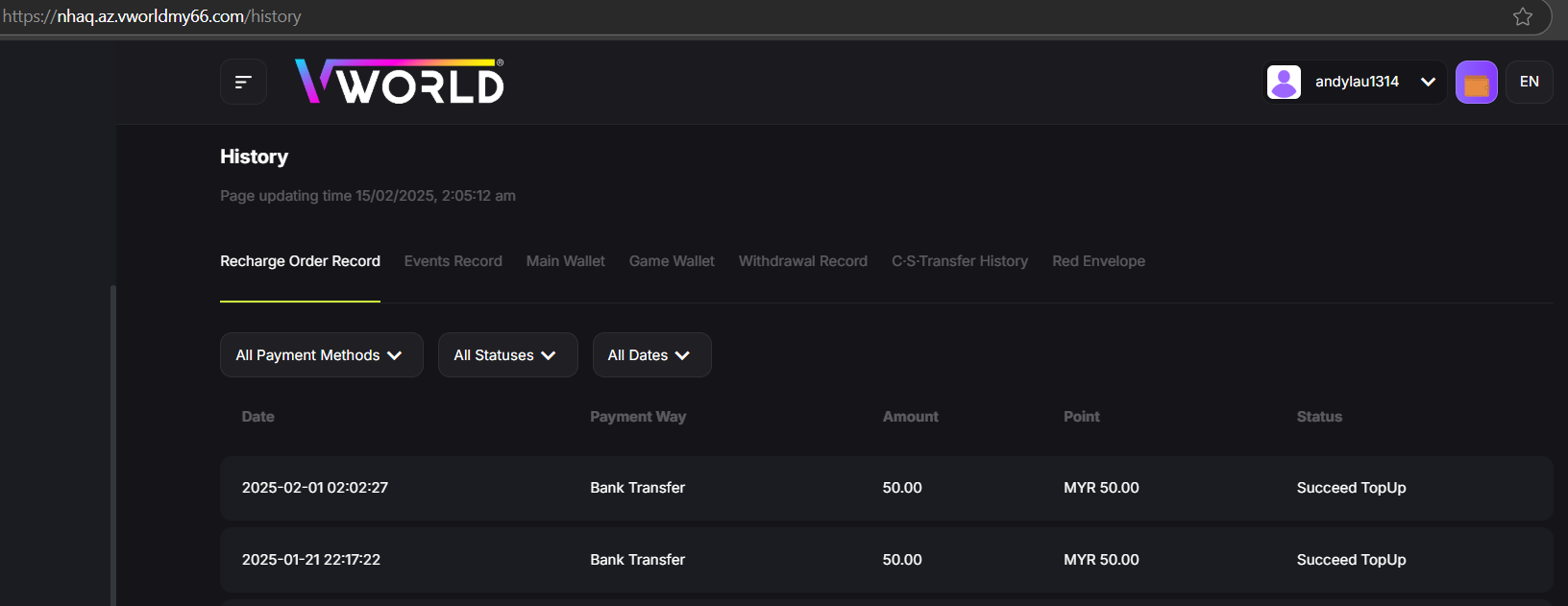
Task: Switch to Red Envelope tab
Action: coord(1098,261)
